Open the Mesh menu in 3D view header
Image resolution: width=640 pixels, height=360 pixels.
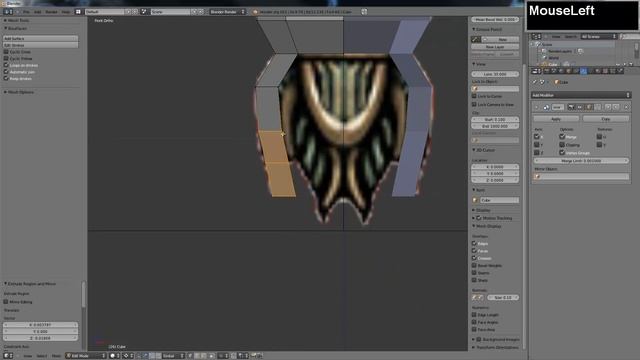[56, 356]
